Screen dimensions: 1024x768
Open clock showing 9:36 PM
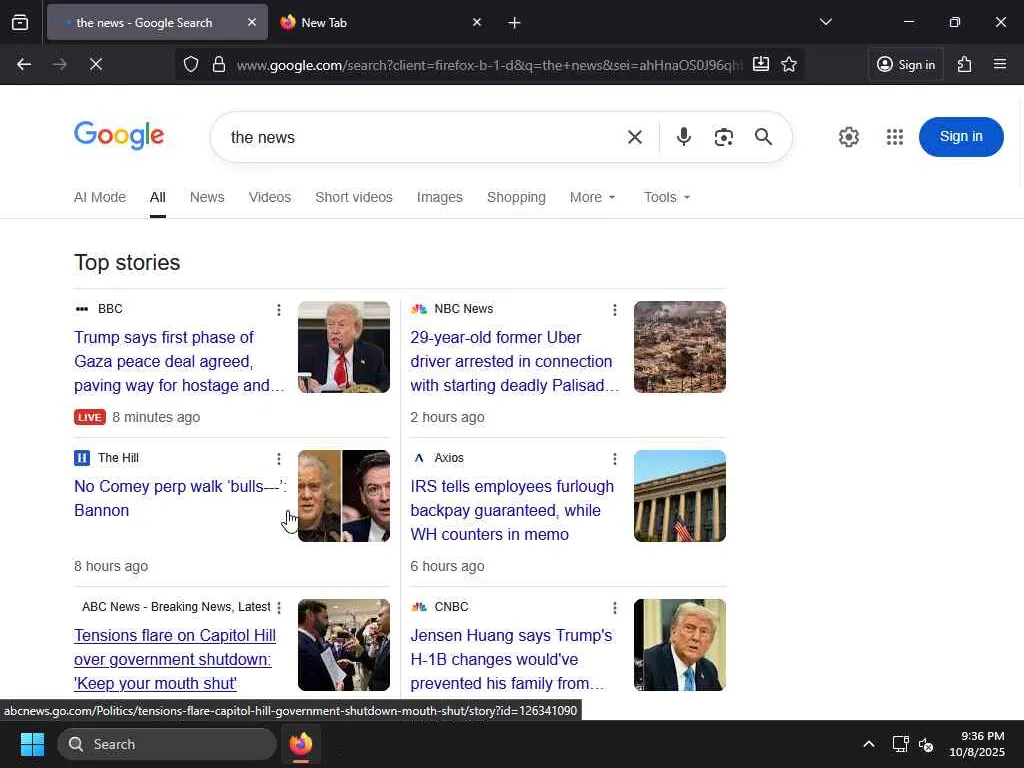click(x=977, y=744)
